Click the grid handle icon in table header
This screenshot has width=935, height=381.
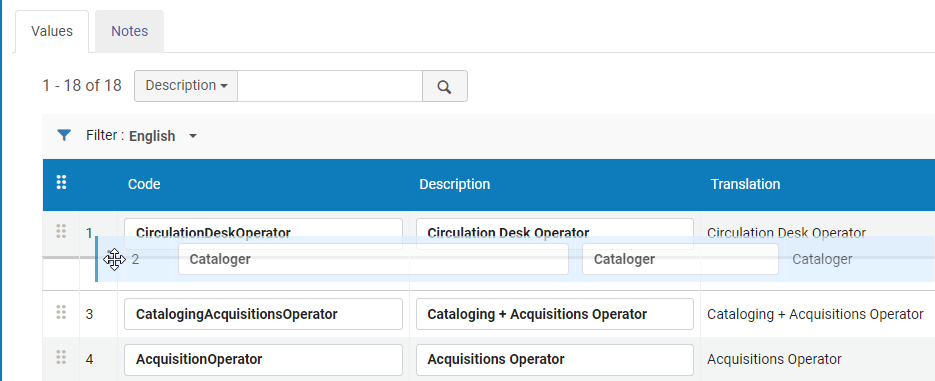pyautogui.click(x=61, y=182)
